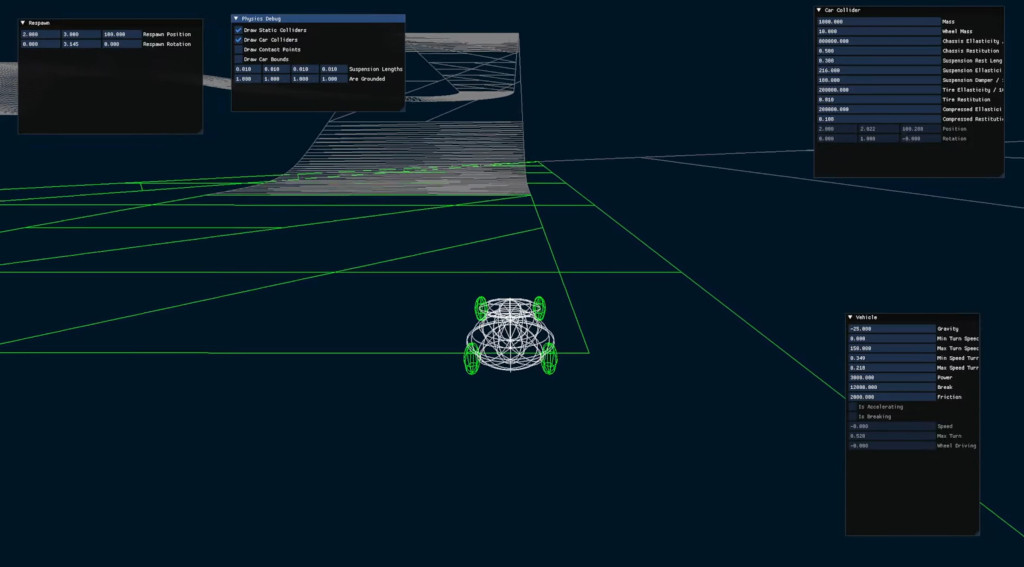Collapse the Physics Debug window arrow

point(236,18)
